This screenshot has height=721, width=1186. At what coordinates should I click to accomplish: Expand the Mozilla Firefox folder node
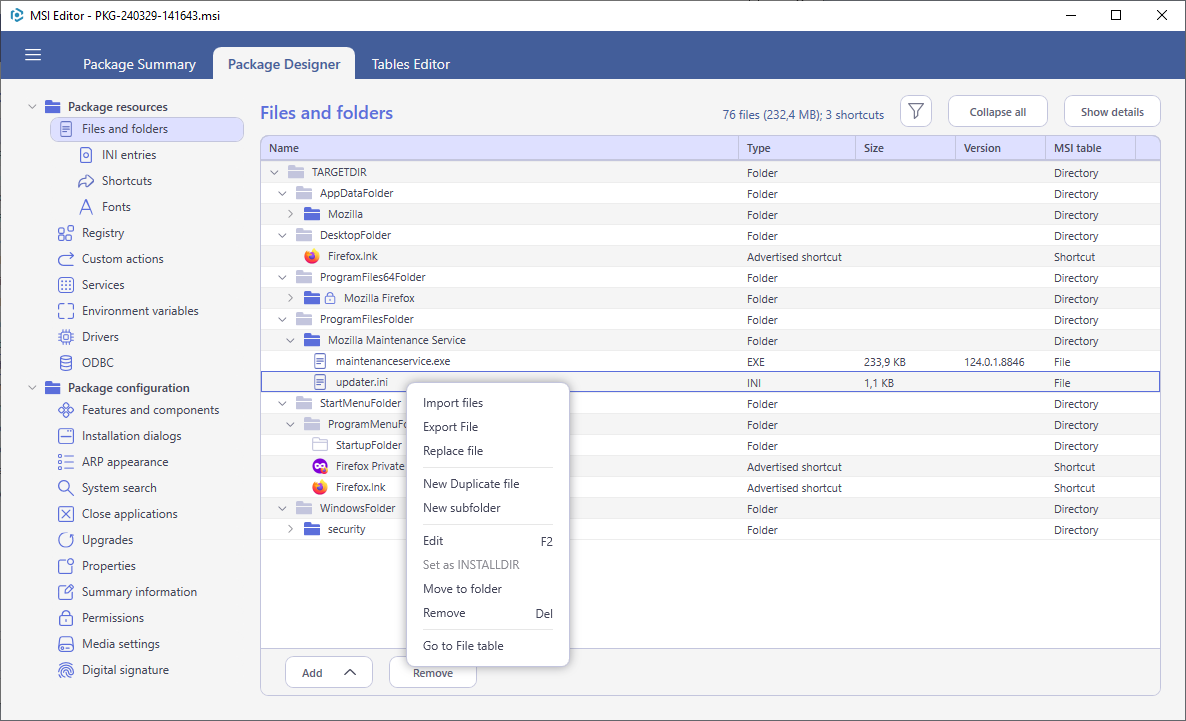click(290, 298)
